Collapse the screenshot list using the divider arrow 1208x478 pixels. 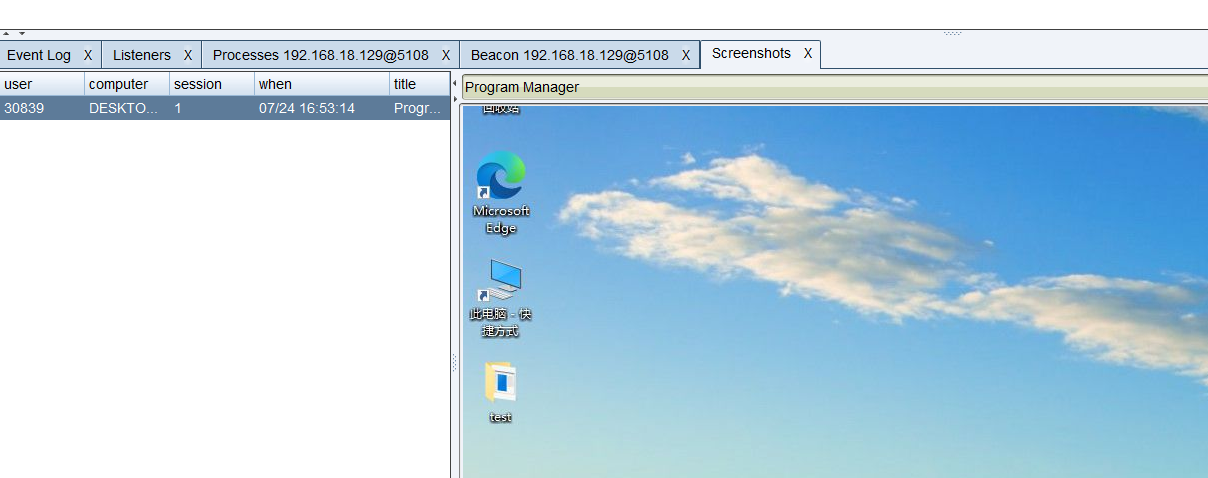(x=455, y=84)
